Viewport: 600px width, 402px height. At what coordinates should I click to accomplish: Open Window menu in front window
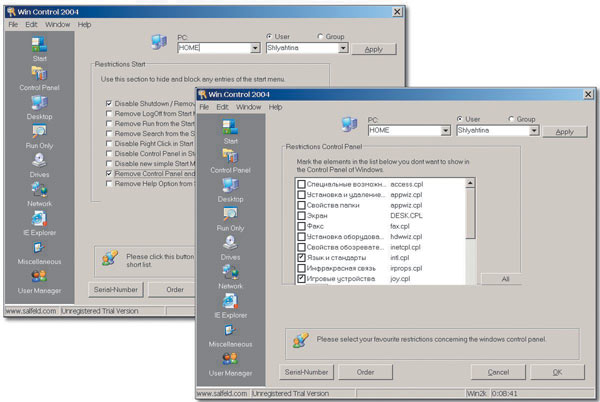pyautogui.click(x=248, y=107)
